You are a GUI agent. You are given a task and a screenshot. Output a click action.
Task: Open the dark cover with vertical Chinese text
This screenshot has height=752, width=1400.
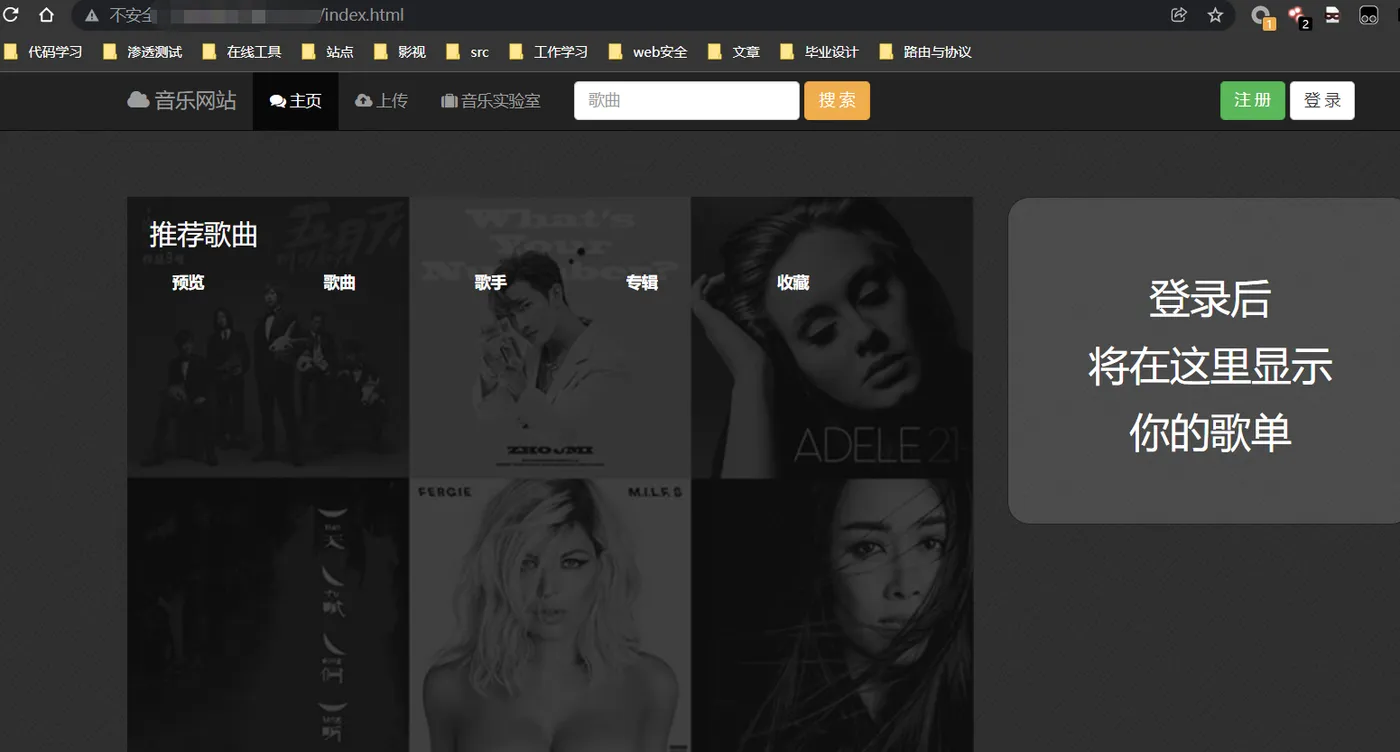tap(268, 615)
